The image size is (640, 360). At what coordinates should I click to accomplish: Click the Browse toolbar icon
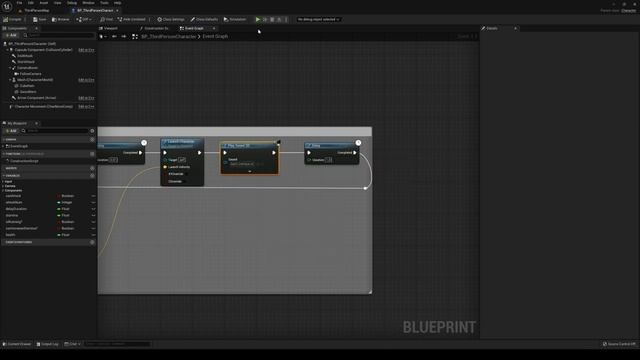[x=60, y=19]
